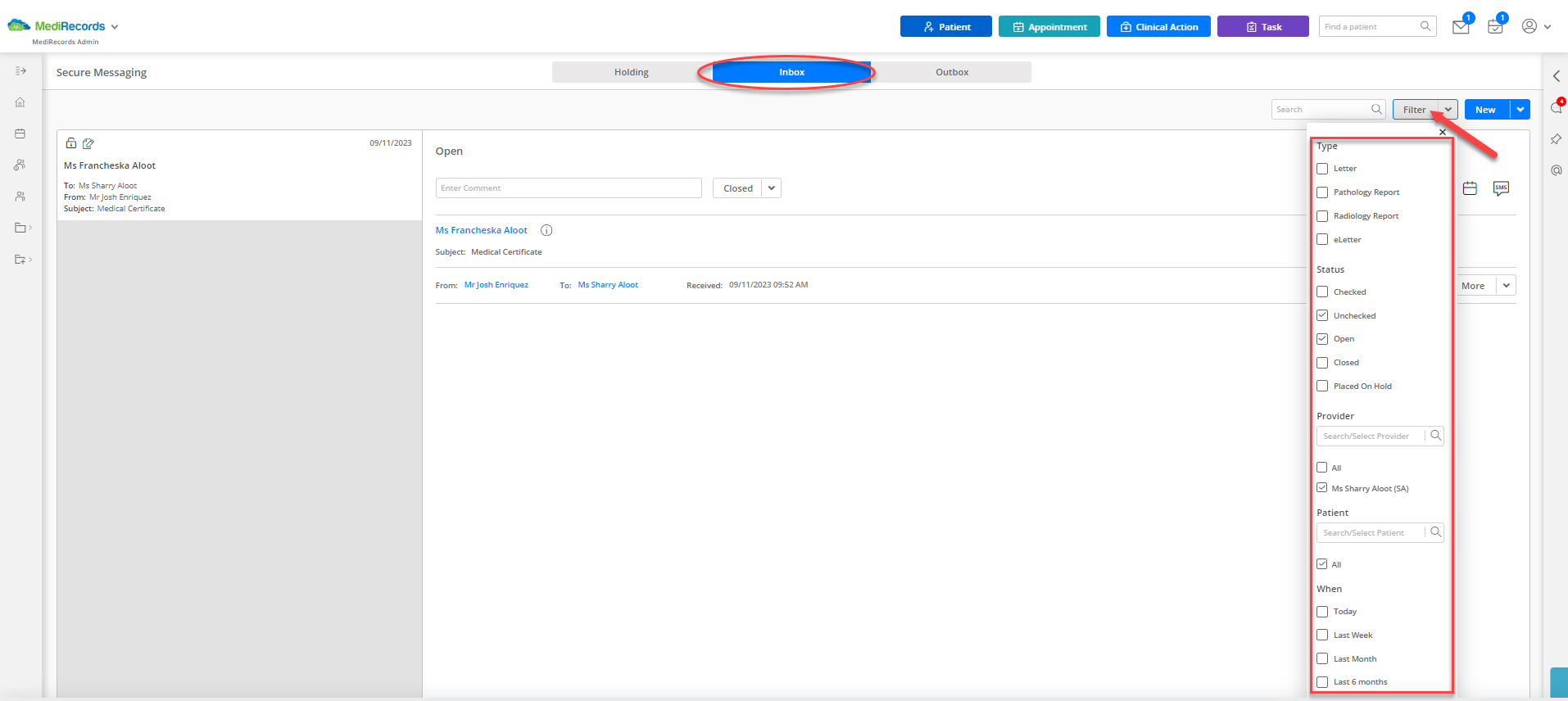Toggle the Filter dropdown arrow

(1448, 110)
